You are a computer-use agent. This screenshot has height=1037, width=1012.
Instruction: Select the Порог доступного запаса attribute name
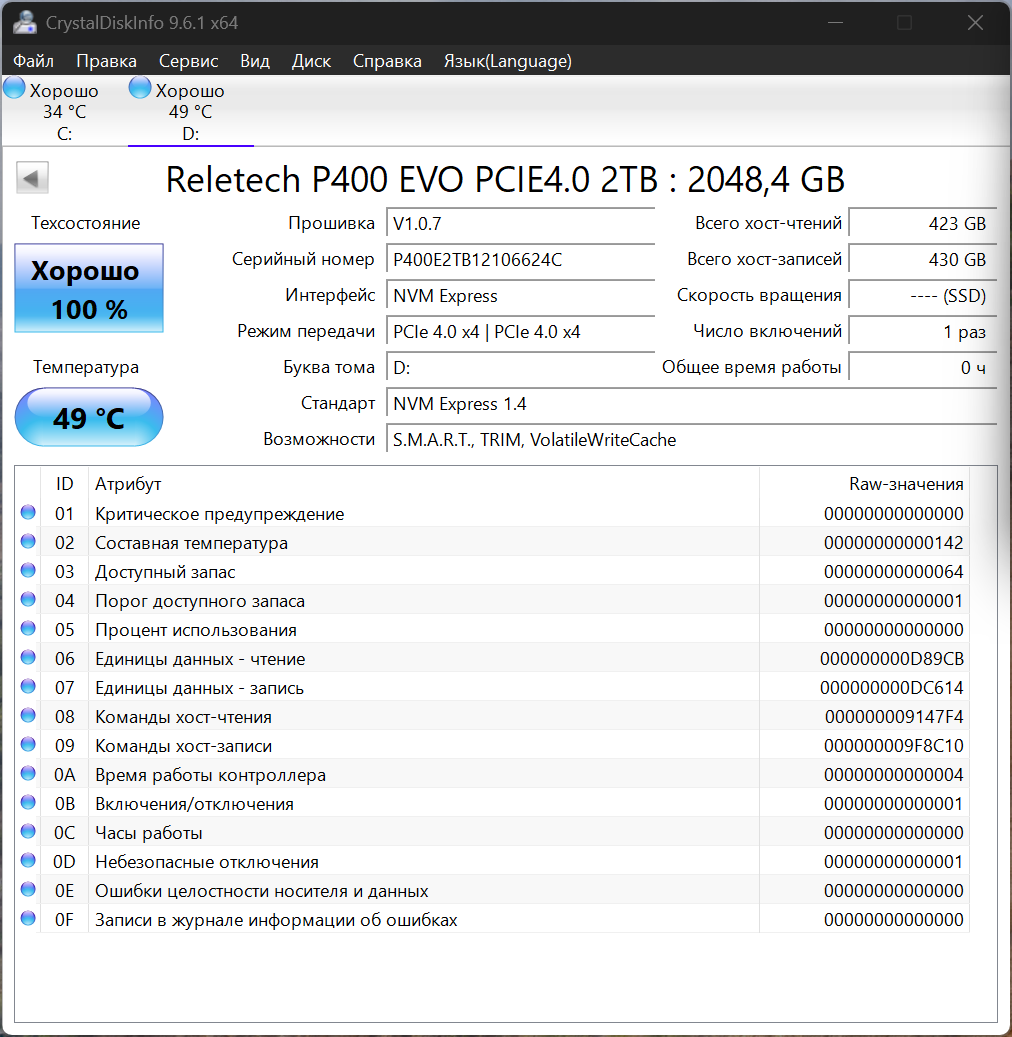click(200, 601)
